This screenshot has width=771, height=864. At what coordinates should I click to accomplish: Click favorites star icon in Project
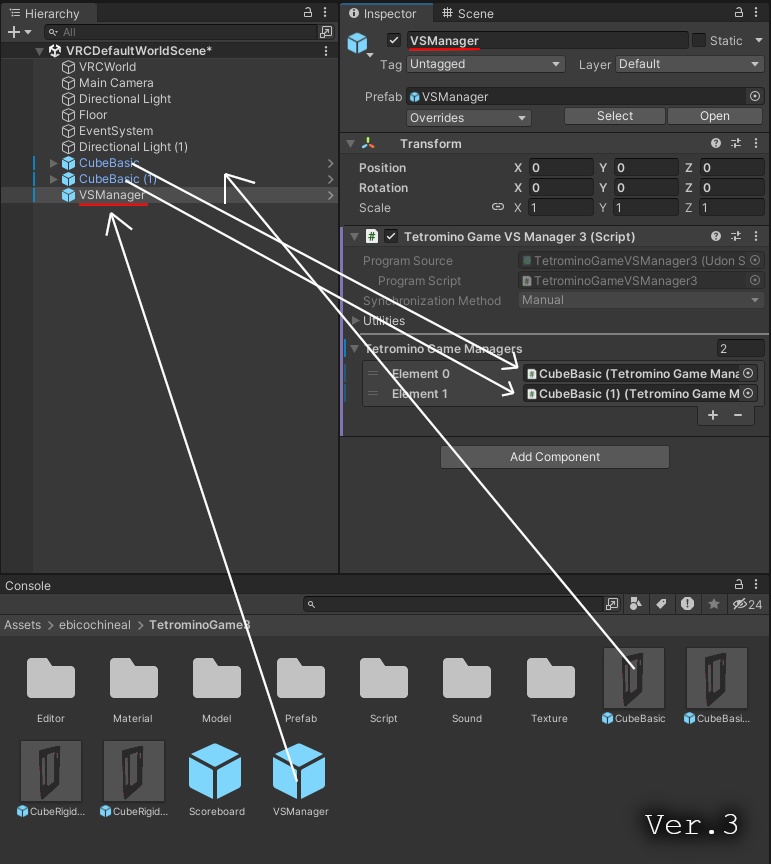point(714,604)
